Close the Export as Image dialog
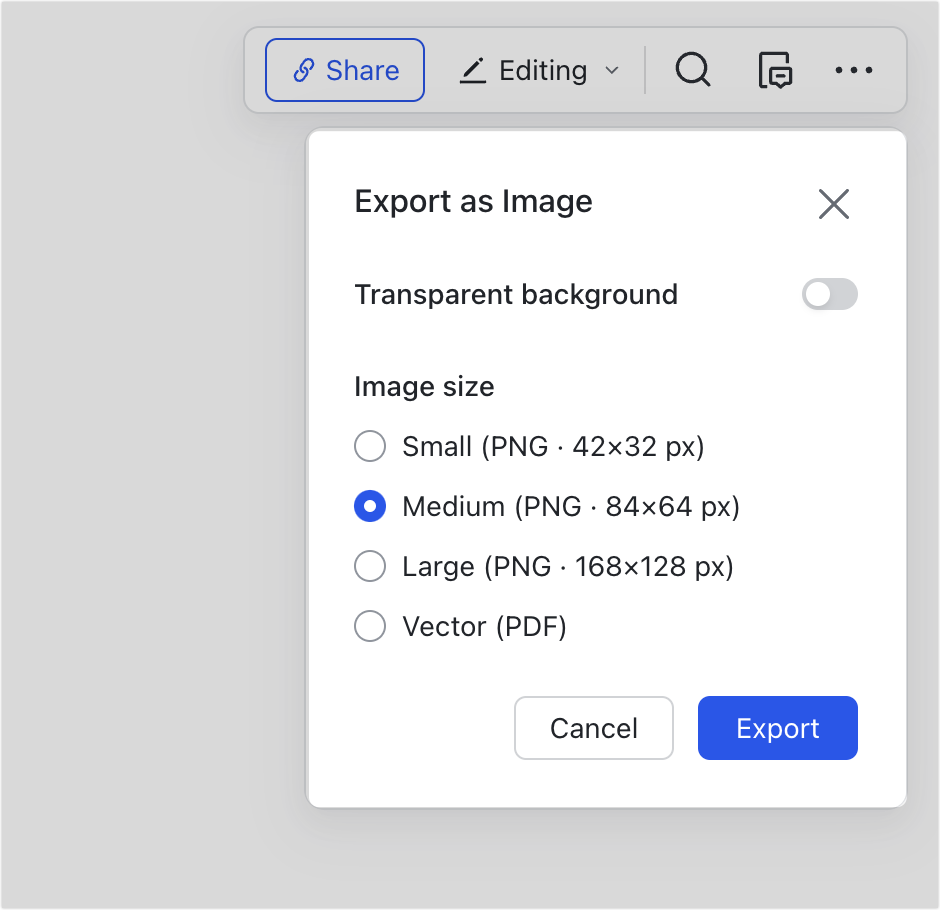This screenshot has width=940, height=910. [834, 204]
